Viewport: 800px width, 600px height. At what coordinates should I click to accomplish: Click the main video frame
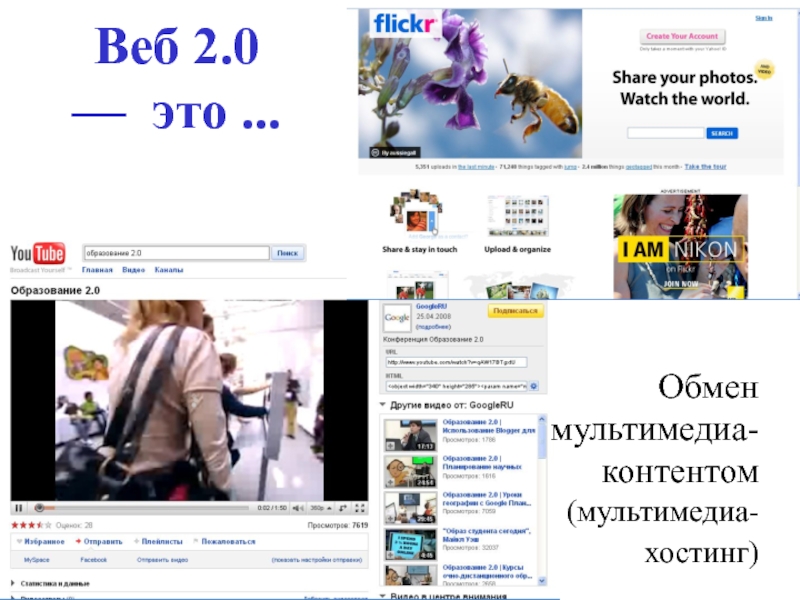tap(189, 400)
